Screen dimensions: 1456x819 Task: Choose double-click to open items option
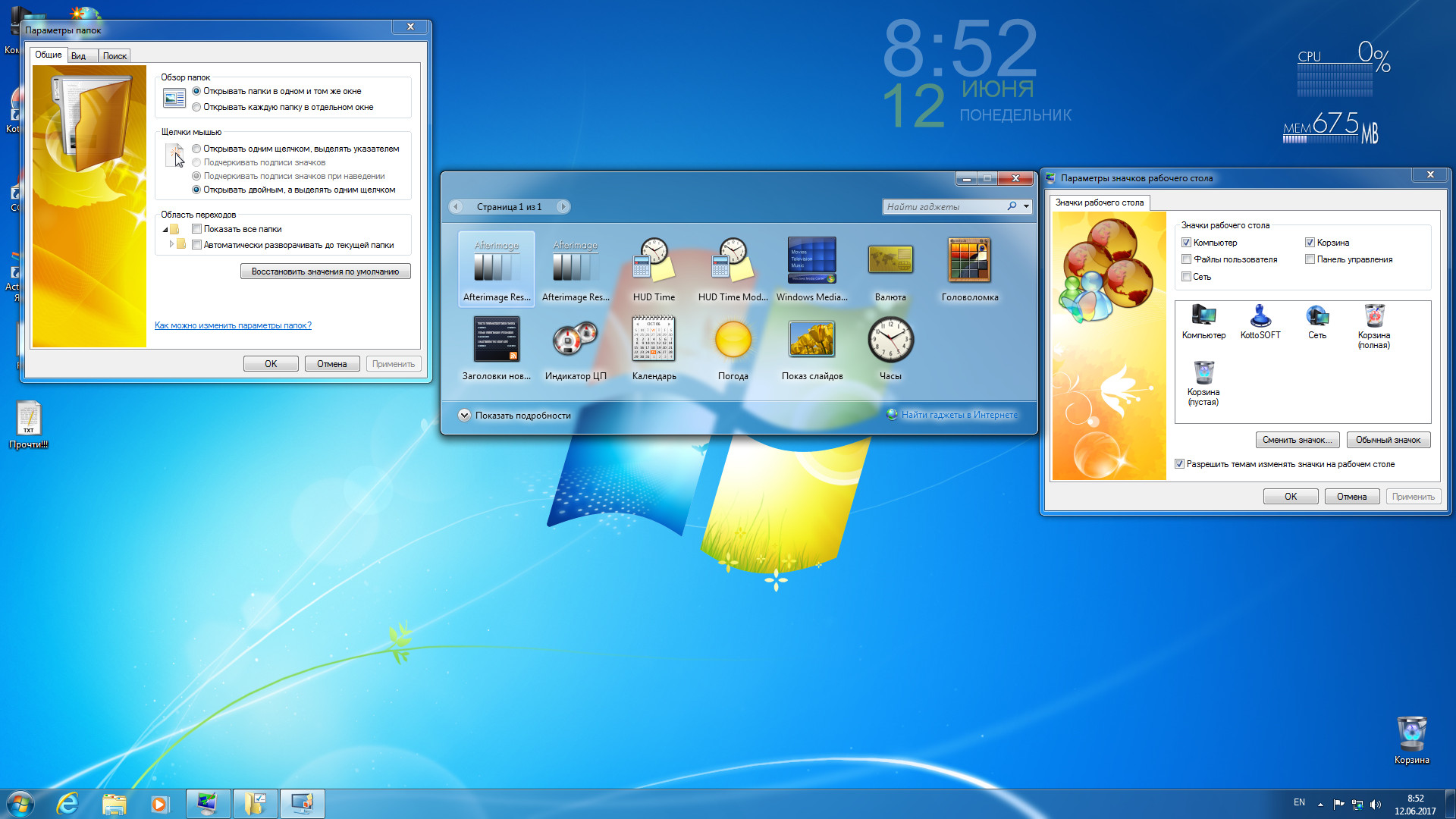pos(294,190)
